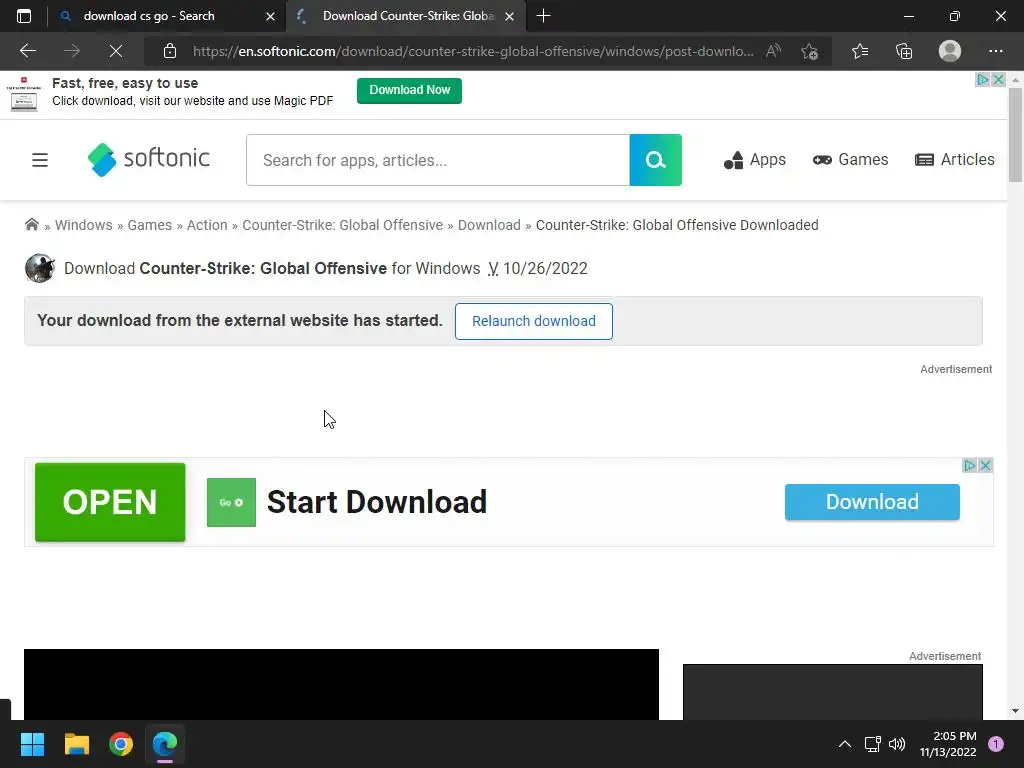Click the blue Download ad button
The width and height of the screenshot is (1024, 768).
tap(872, 502)
